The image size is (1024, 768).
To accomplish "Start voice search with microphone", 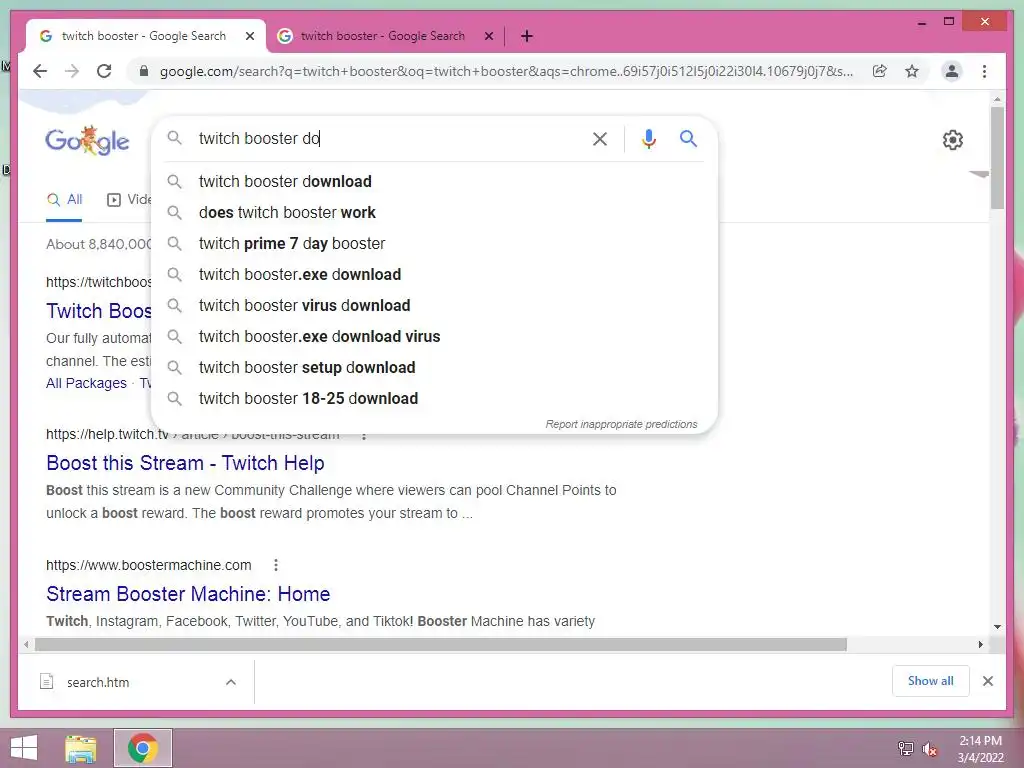I will [648, 138].
